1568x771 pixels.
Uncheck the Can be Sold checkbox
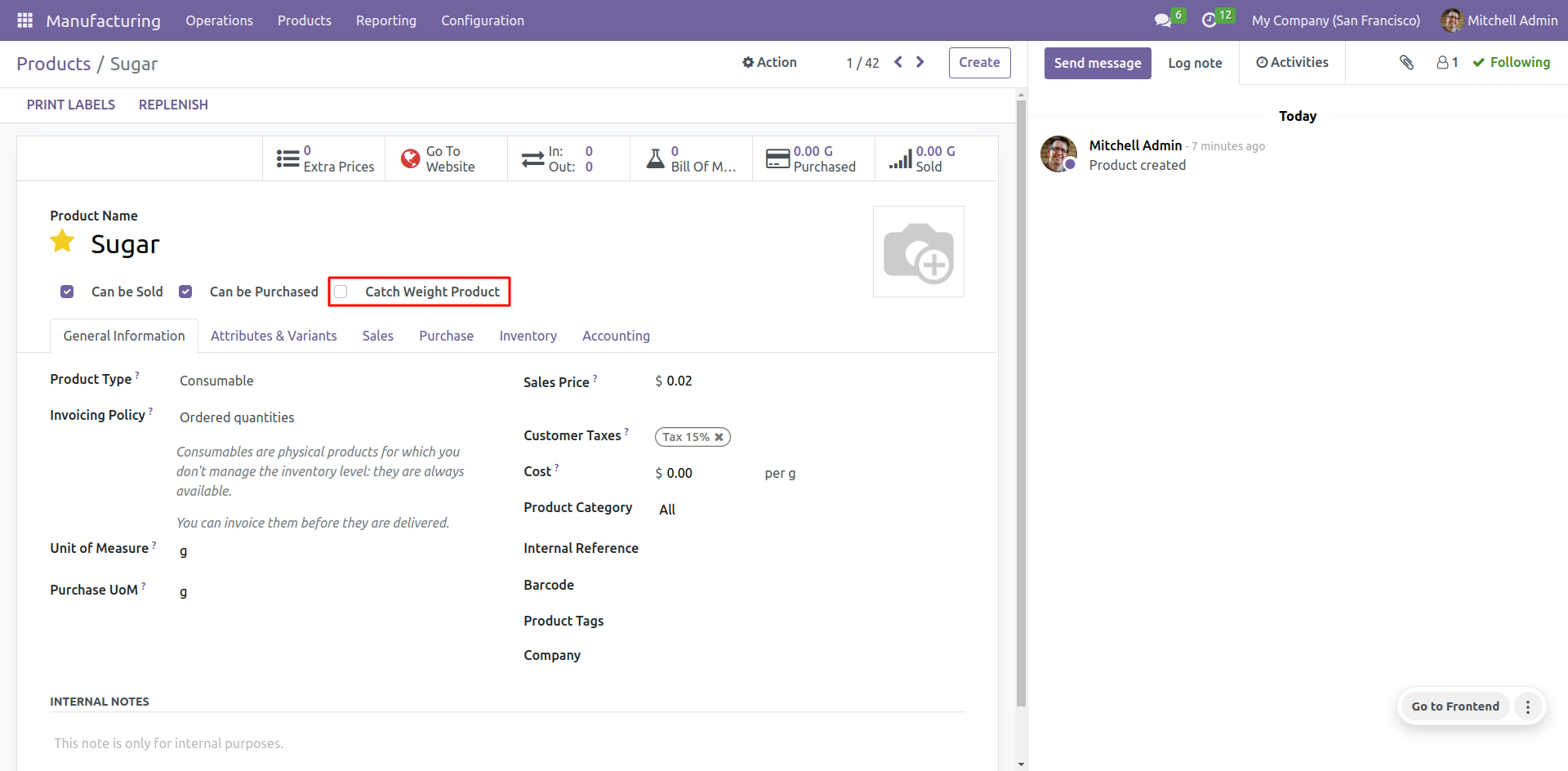[x=67, y=292]
